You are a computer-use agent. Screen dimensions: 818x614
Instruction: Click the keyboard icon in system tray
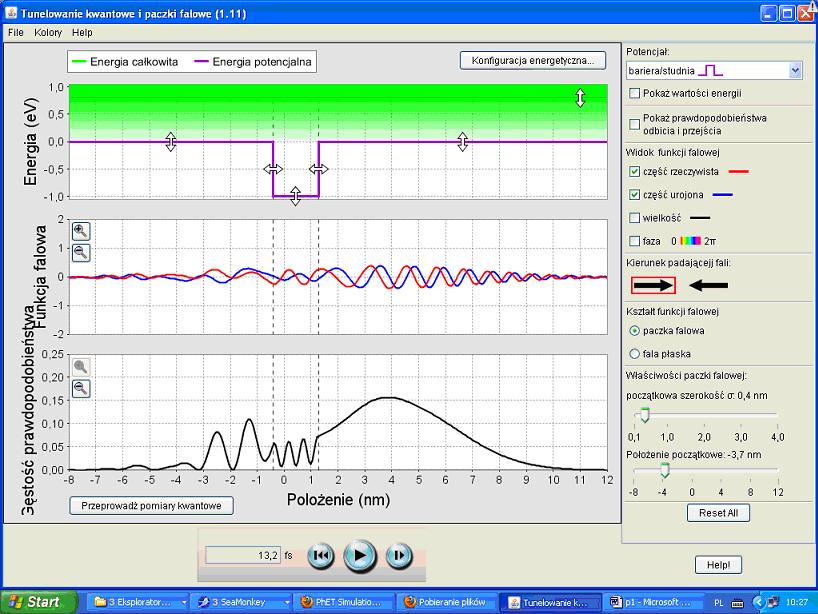(737, 603)
